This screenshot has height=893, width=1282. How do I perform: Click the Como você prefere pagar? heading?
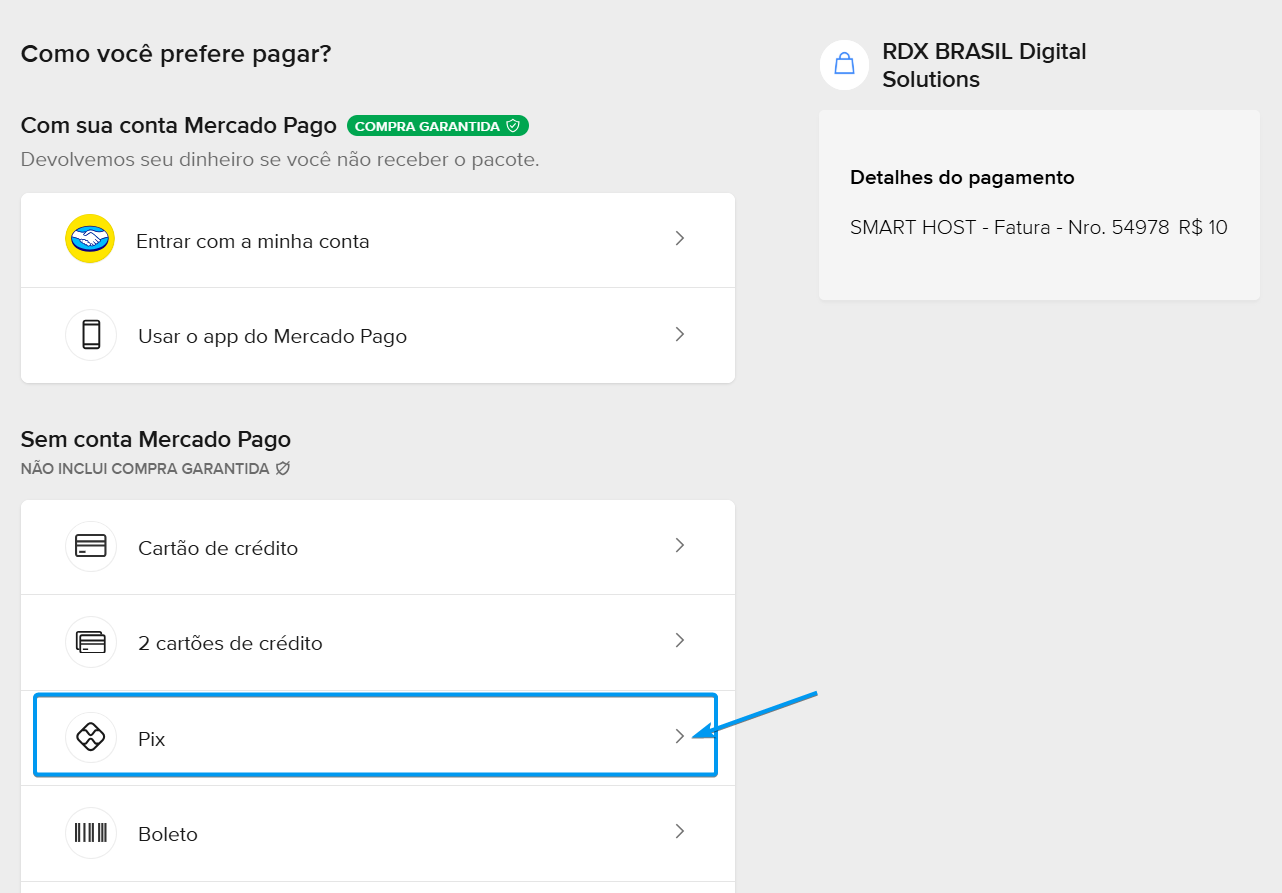click(x=176, y=54)
